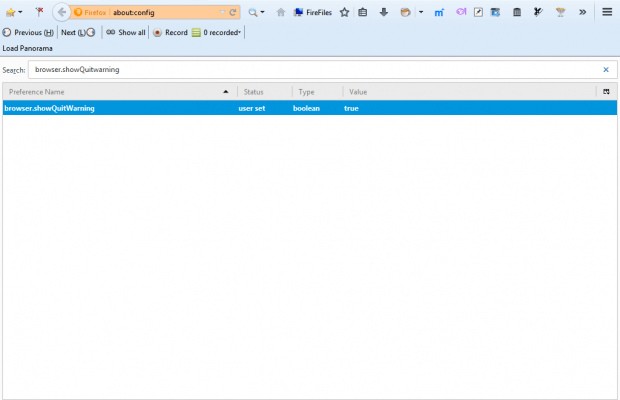Open the hamburger menu
The image size is (620, 400).
[x=607, y=12]
